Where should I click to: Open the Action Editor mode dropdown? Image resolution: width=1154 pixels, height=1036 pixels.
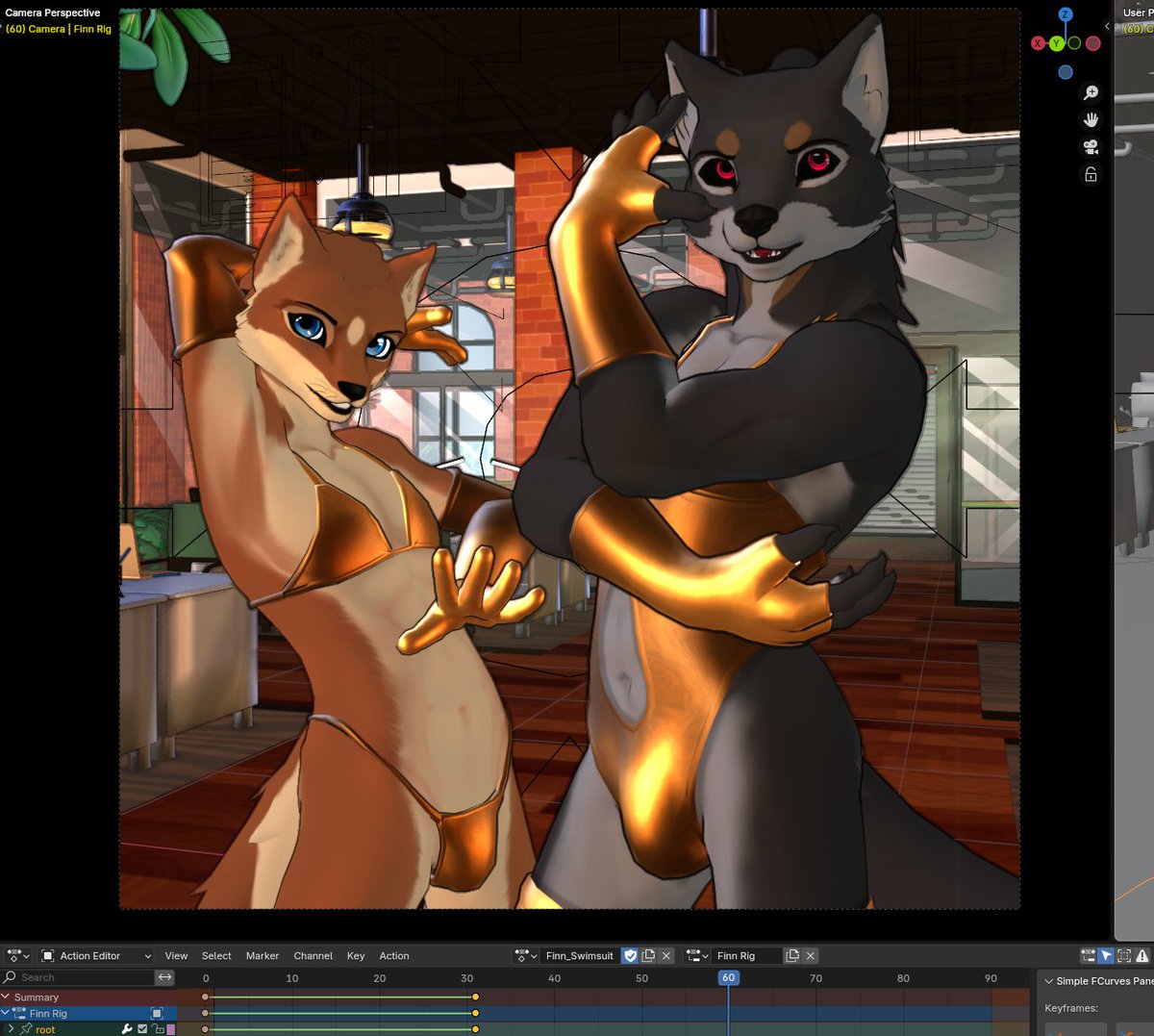(96, 955)
